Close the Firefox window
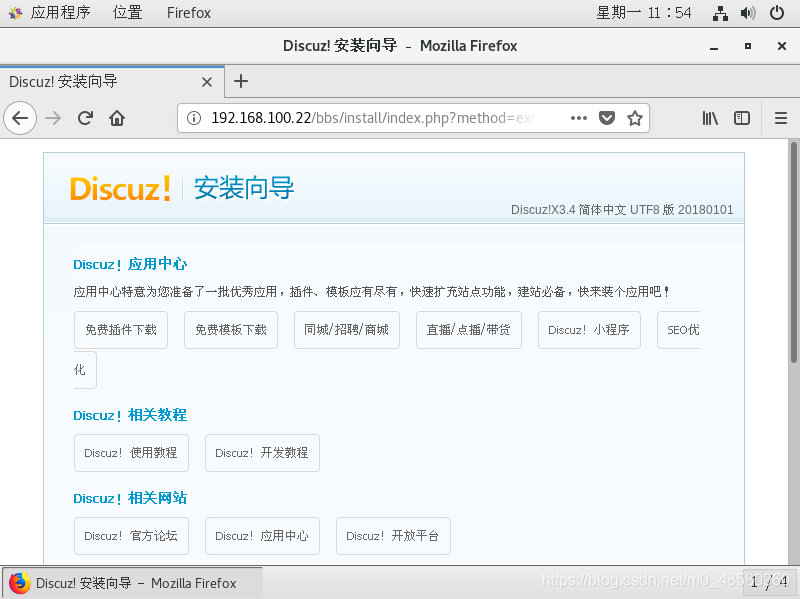This screenshot has height=599, width=800. 782,46
